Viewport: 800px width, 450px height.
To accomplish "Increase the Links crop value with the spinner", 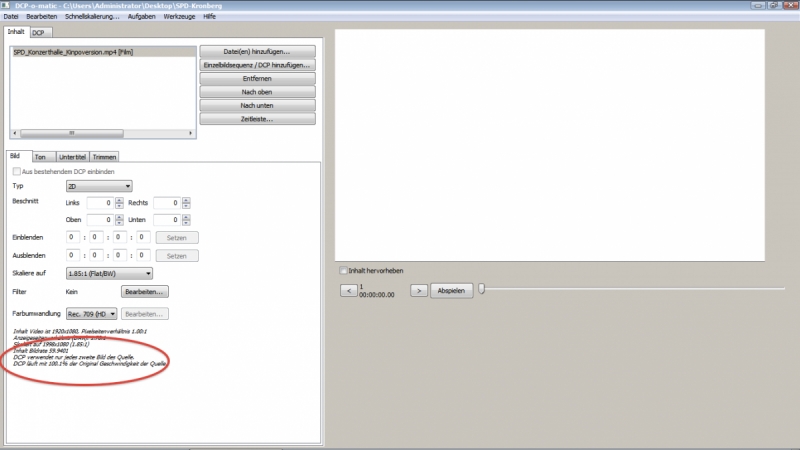I will click(x=120, y=199).
